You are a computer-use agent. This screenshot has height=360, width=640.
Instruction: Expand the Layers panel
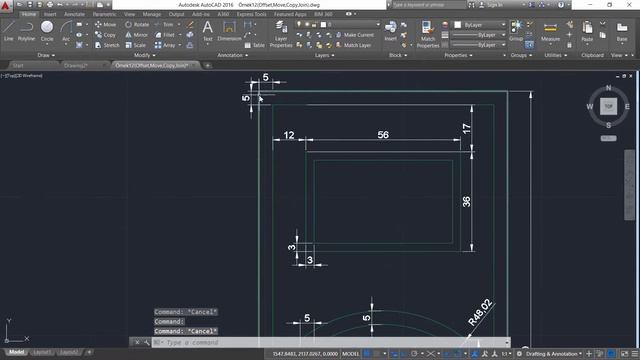coord(324,55)
